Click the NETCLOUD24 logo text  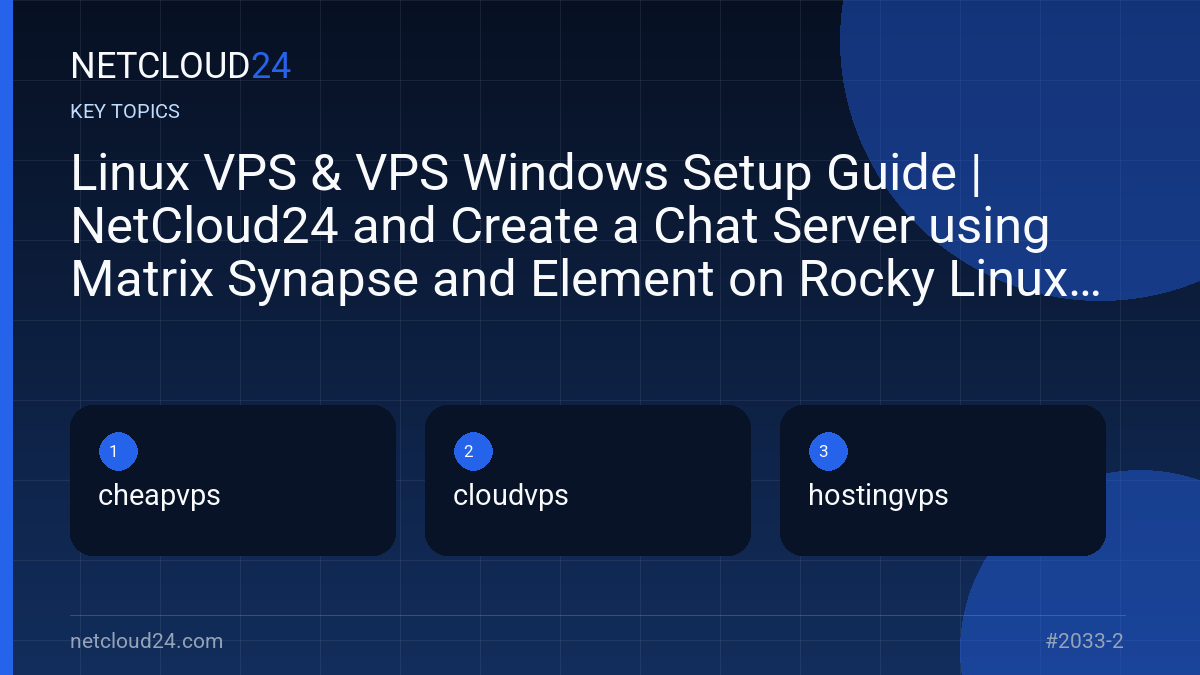181,66
